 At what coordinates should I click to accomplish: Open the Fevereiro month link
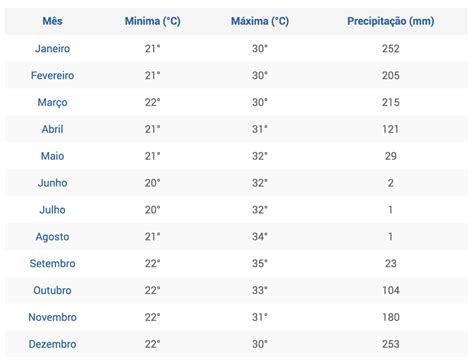tap(52, 75)
